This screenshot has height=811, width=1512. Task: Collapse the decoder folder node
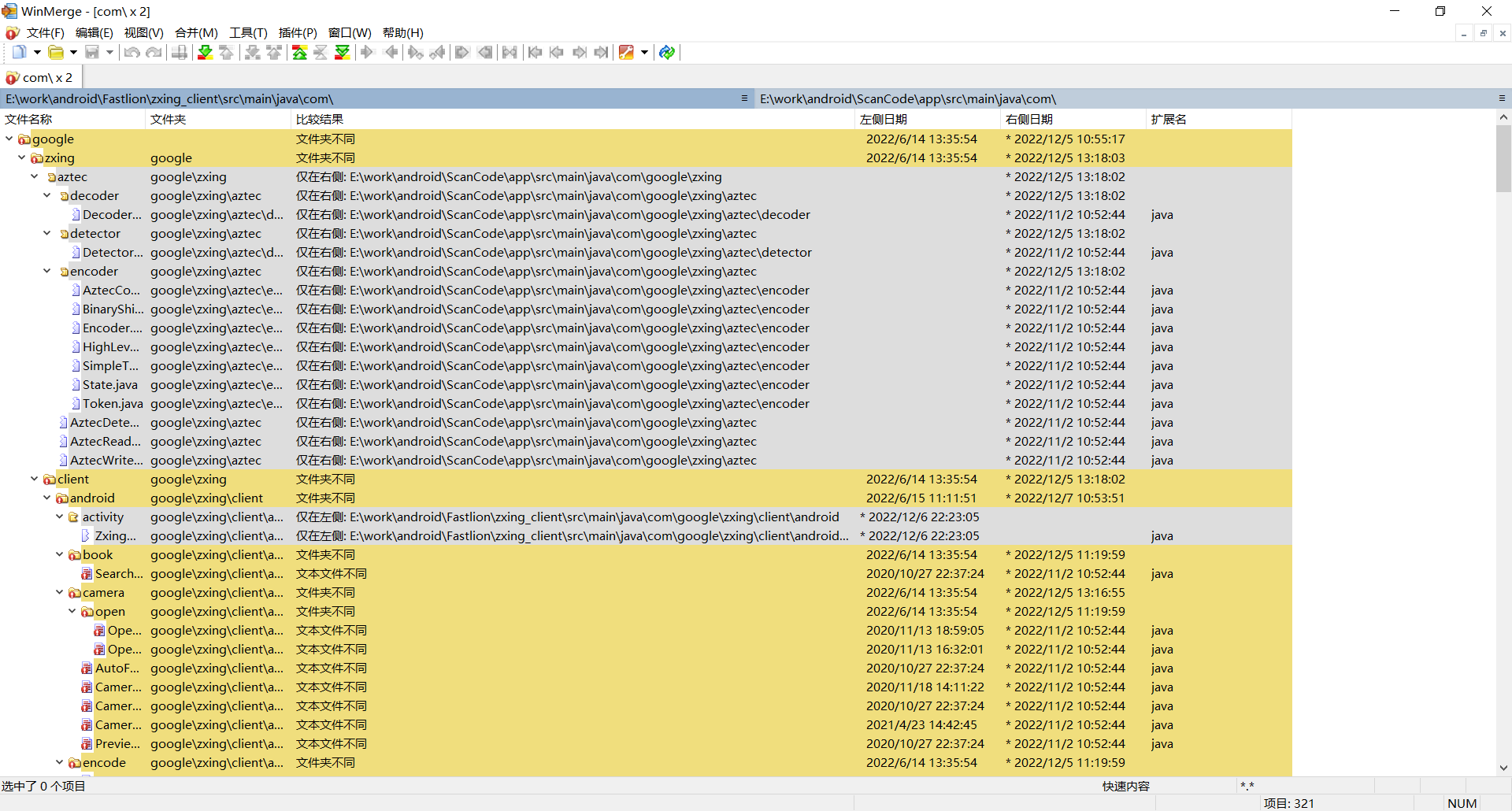pos(47,195)
